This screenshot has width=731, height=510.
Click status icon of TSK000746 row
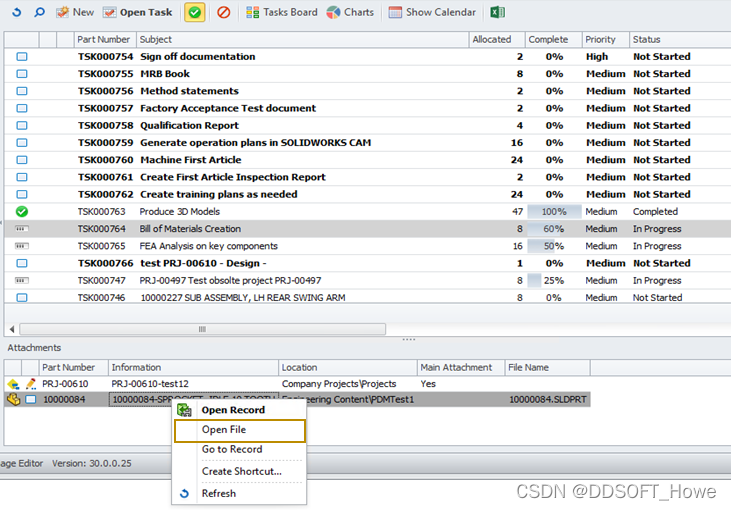coord(22,297)
